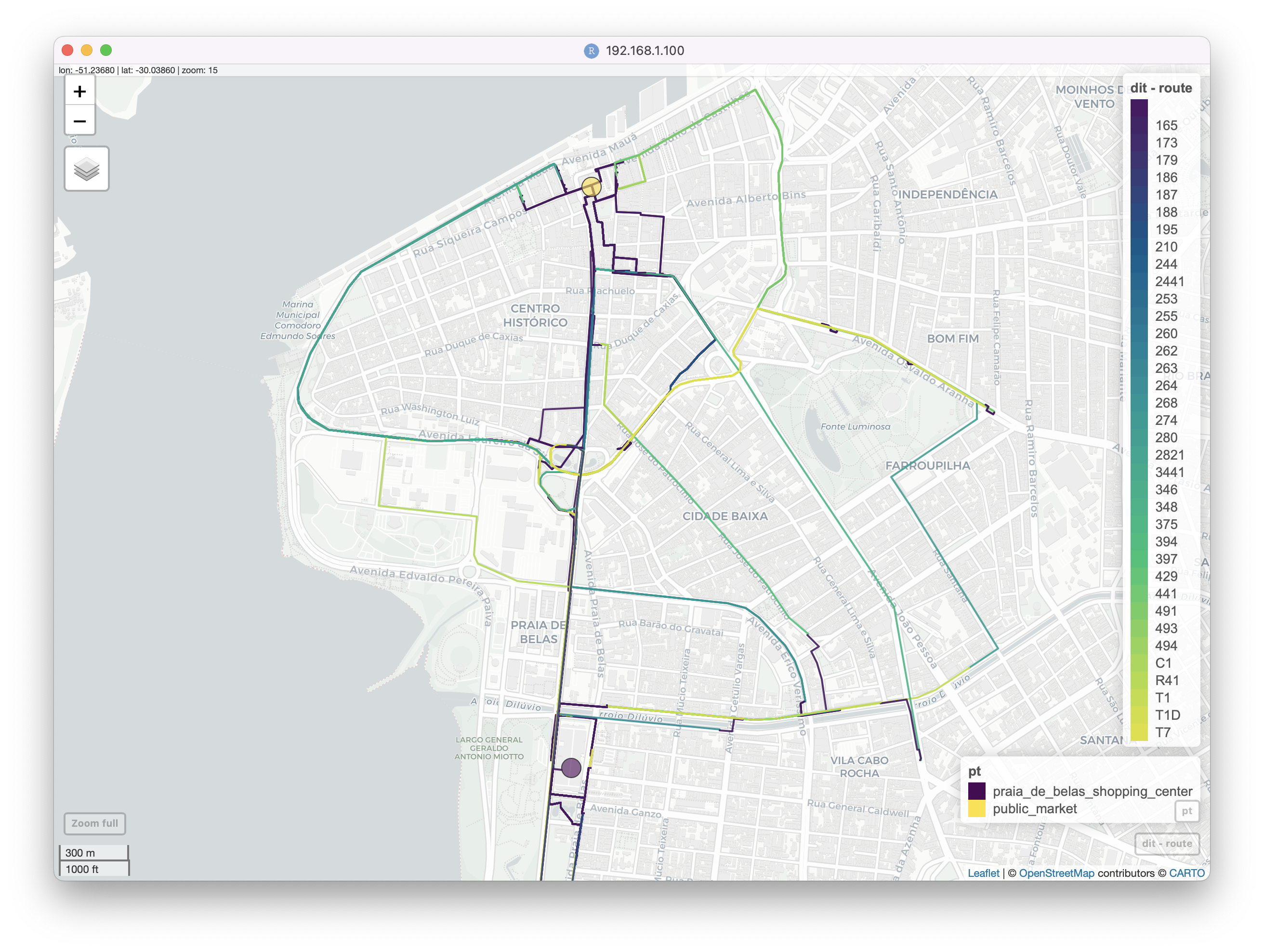Image resolution: width=1264 pixels, height=952 pixels.
Task: Click the window title 192.168.1.100
Action: 645,50
